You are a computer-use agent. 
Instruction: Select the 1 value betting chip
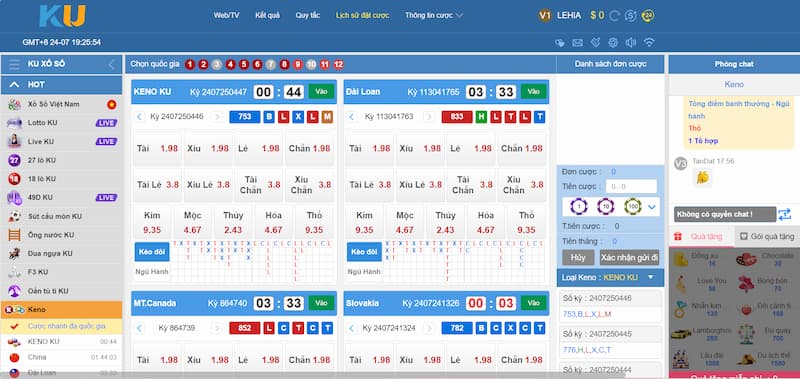(x=579, y=207)
